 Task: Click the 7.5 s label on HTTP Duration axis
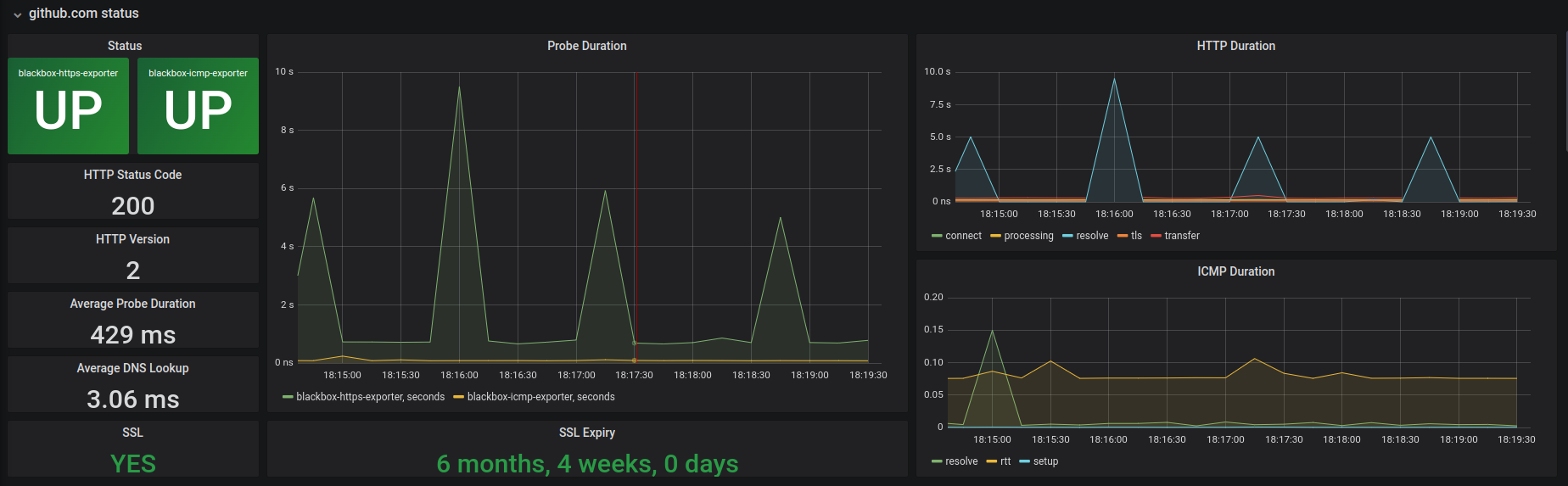click(x=940, y=104)
